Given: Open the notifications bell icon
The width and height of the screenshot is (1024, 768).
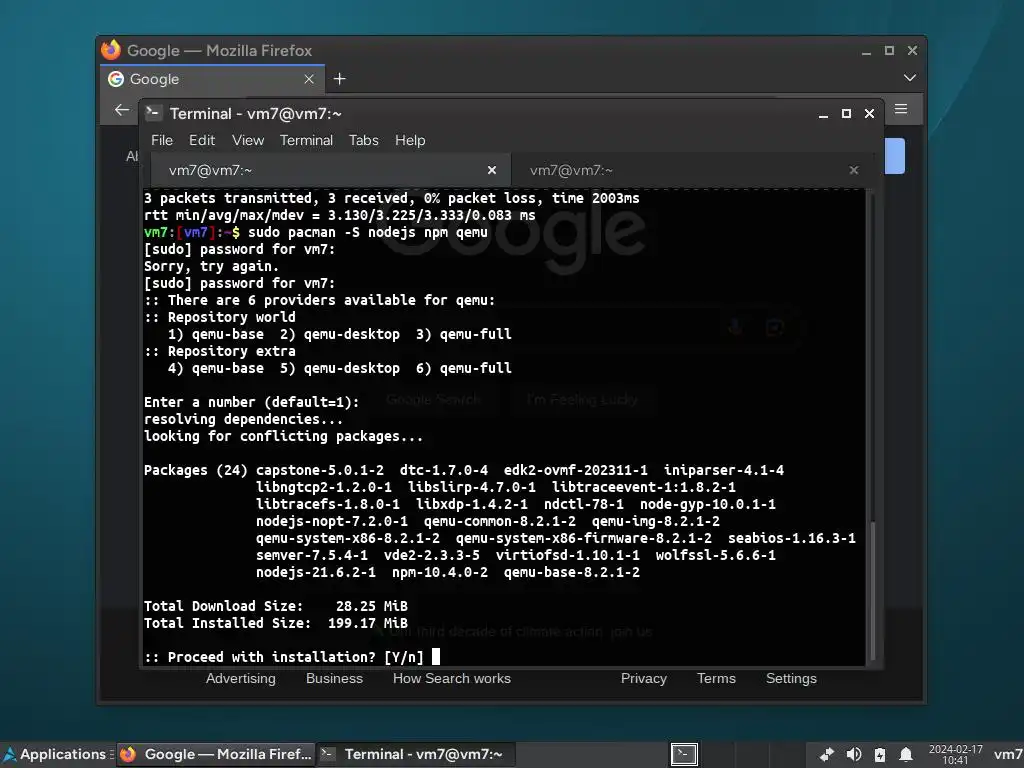Looking at the screenshot, I should coord(906,755).
